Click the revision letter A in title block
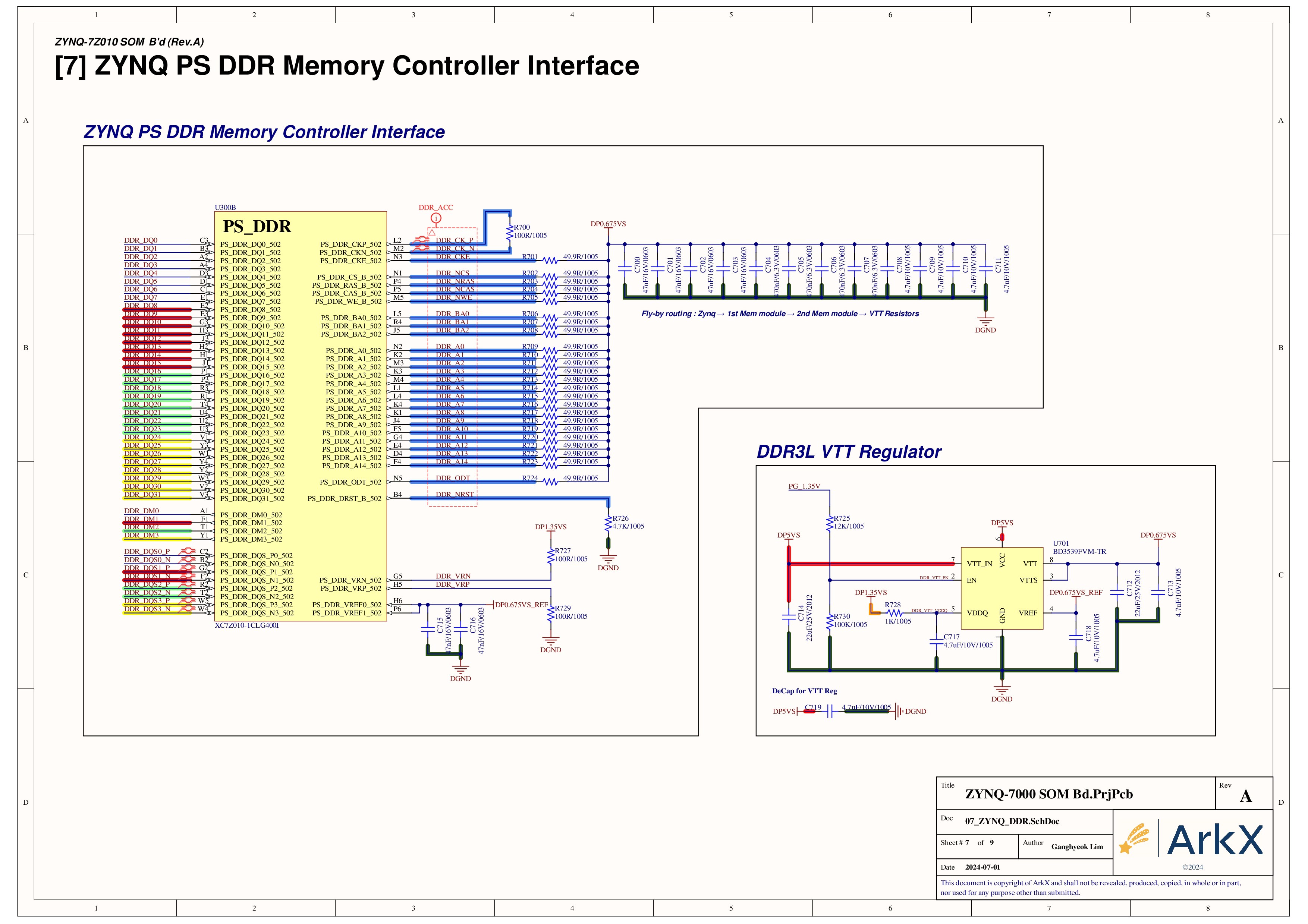1308x924 pixels. tap(1246, 797)
